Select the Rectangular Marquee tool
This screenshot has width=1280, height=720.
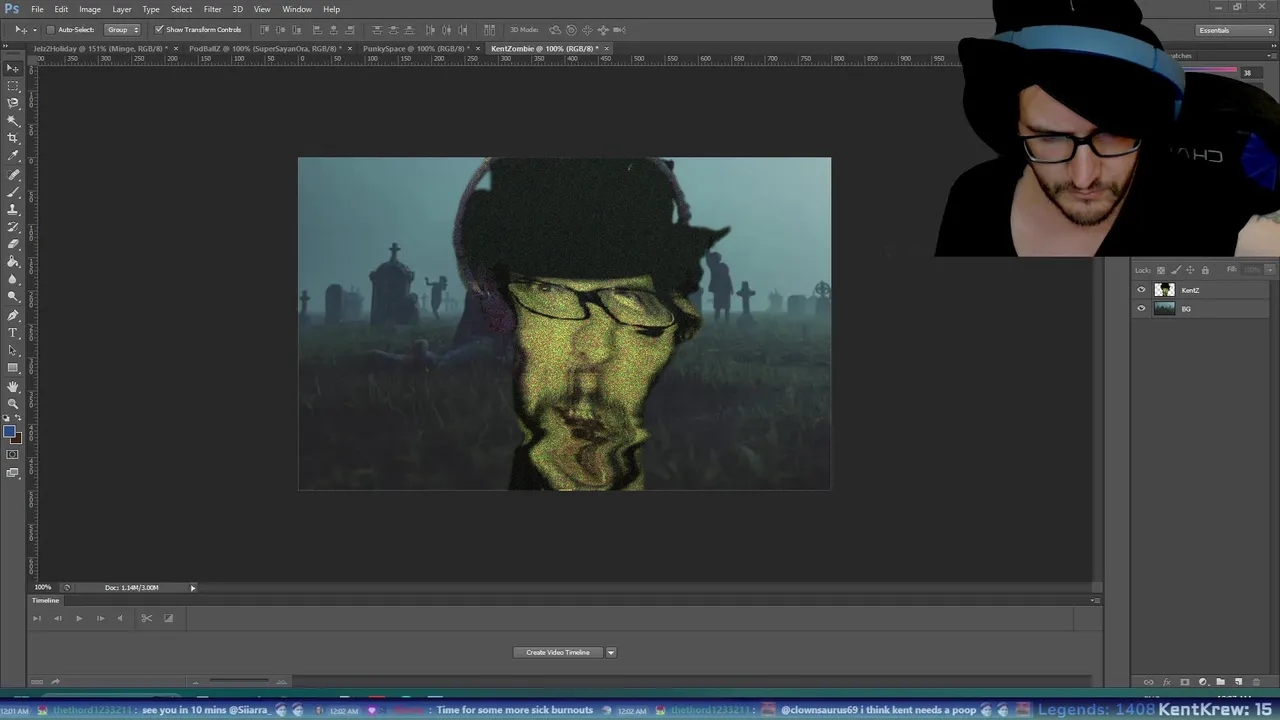(13, 86)
